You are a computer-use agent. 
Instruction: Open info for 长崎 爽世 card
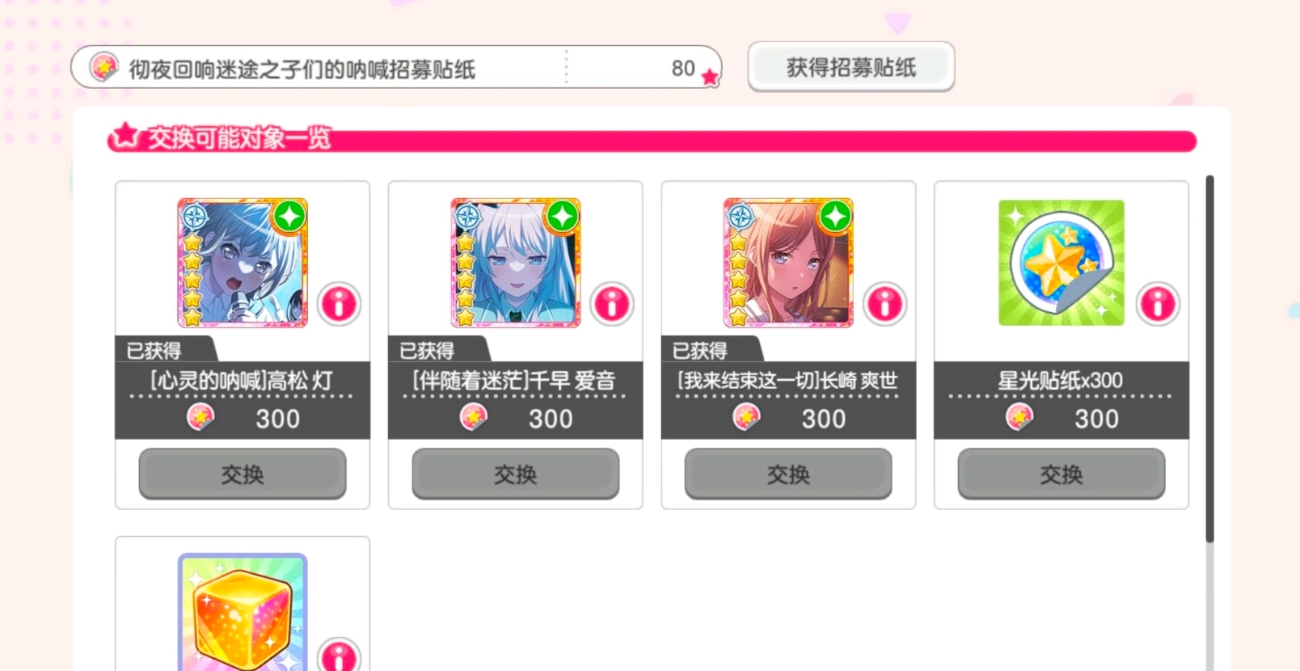pyautogui.click(x=885, y=304)
